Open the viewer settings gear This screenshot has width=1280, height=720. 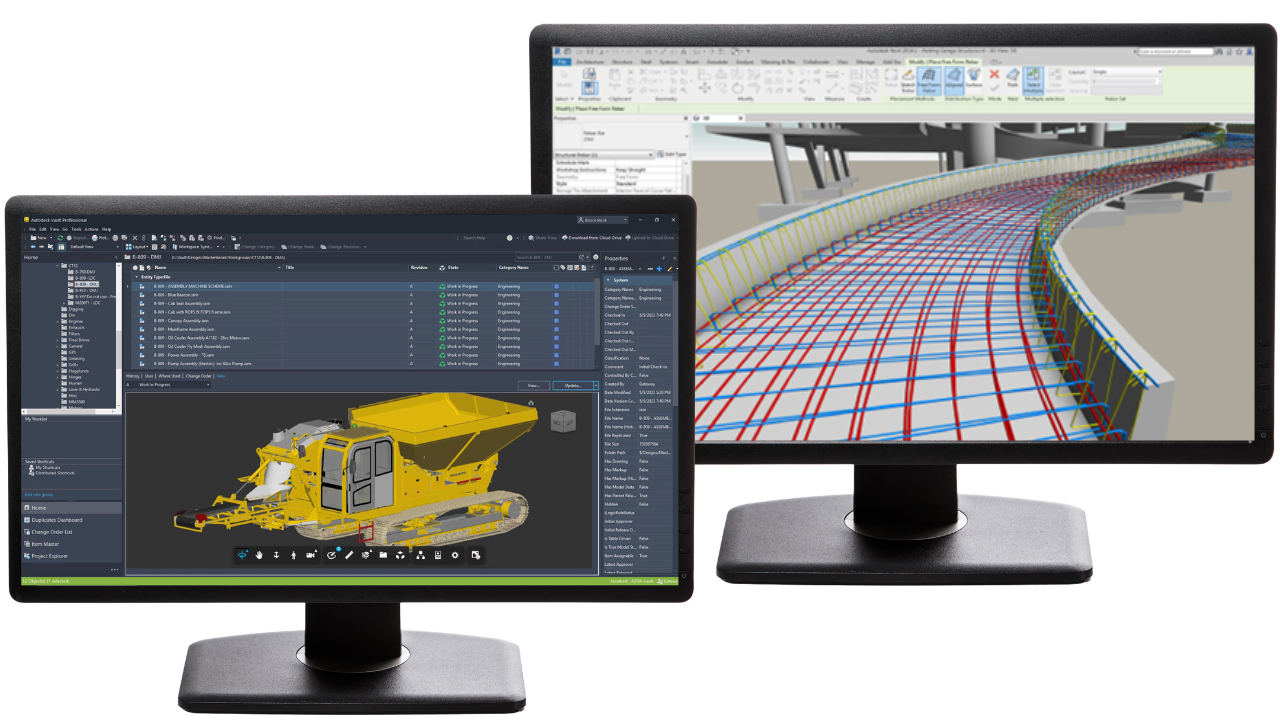[x=455, y=554]
